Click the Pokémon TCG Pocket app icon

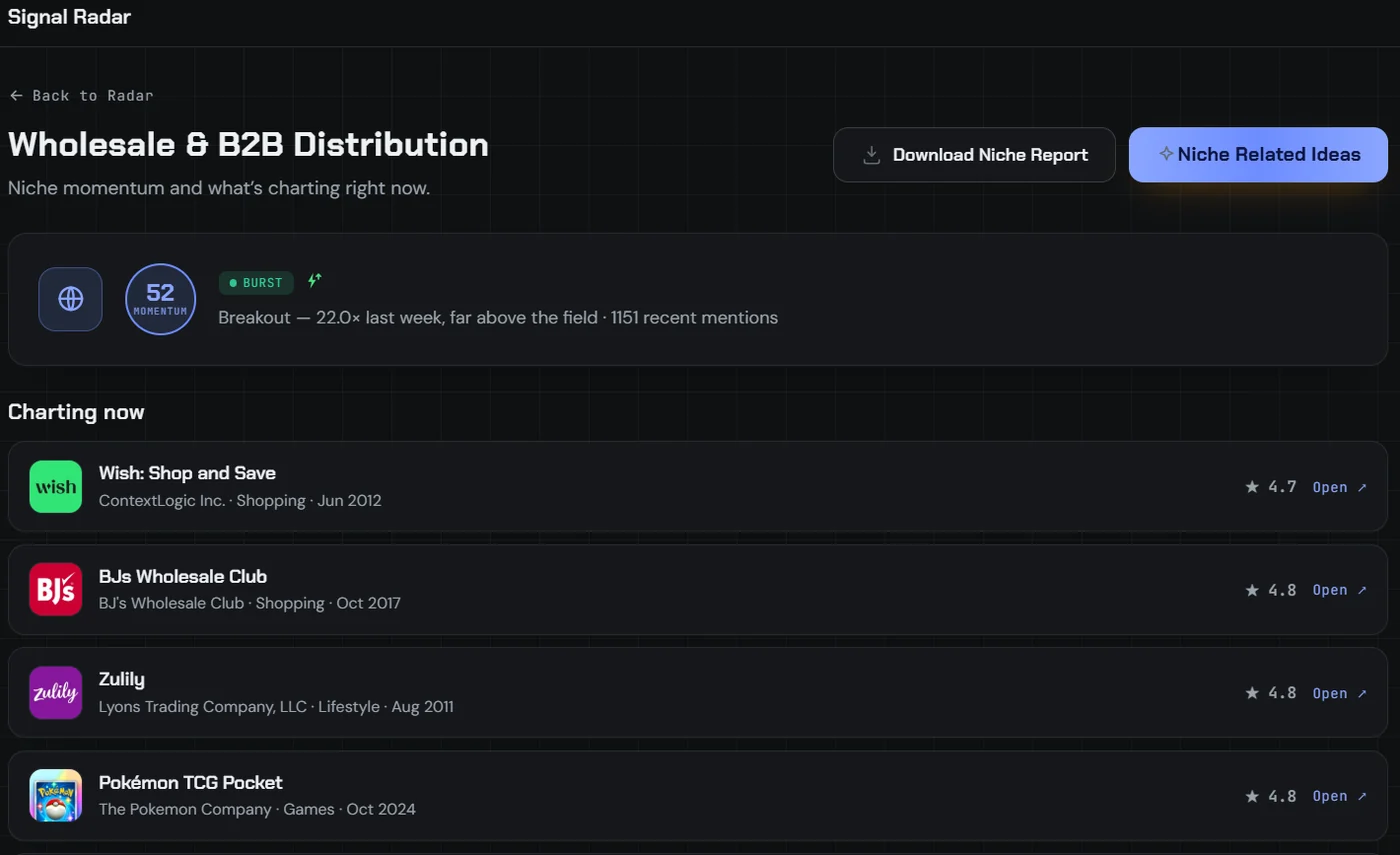[56, 796]
